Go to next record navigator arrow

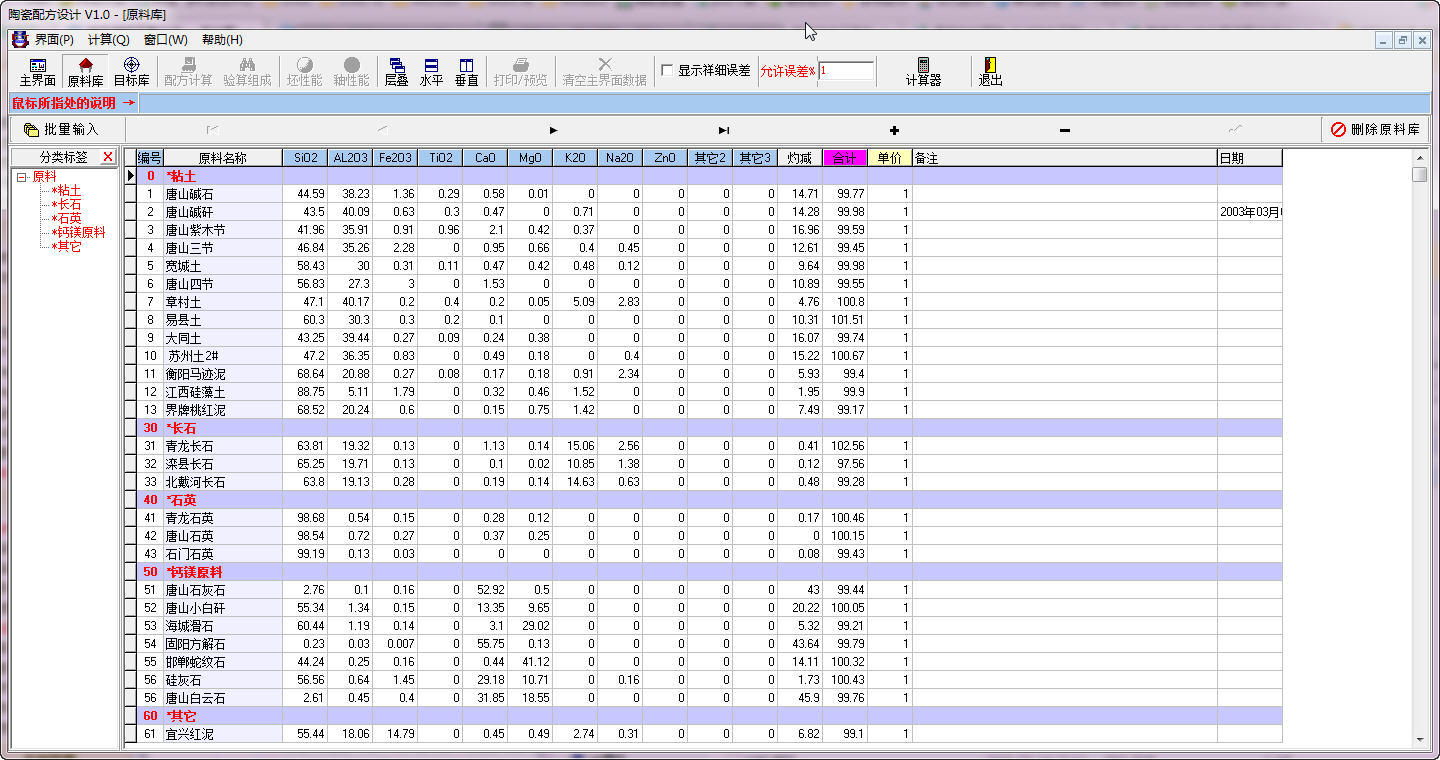(x=553, y=130)
